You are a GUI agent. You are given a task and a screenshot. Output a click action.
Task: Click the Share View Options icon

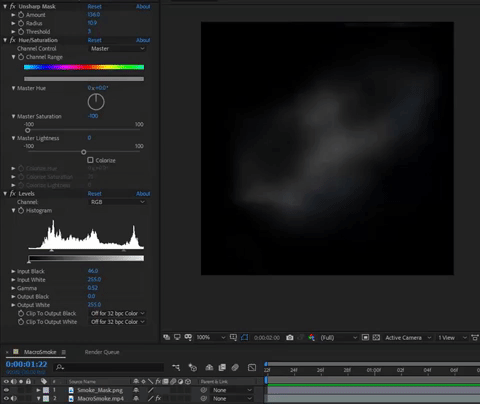475,338
